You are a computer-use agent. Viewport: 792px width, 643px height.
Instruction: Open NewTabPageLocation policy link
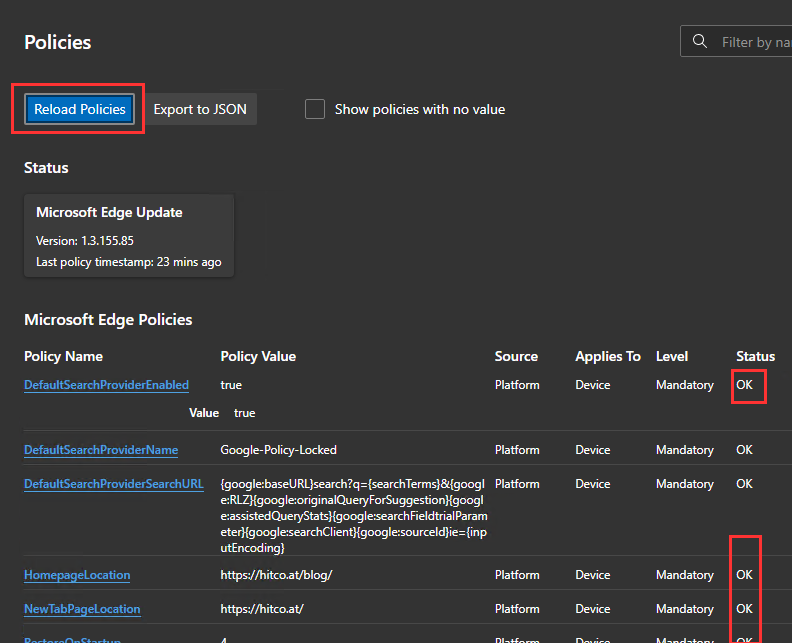pos(82,609)
